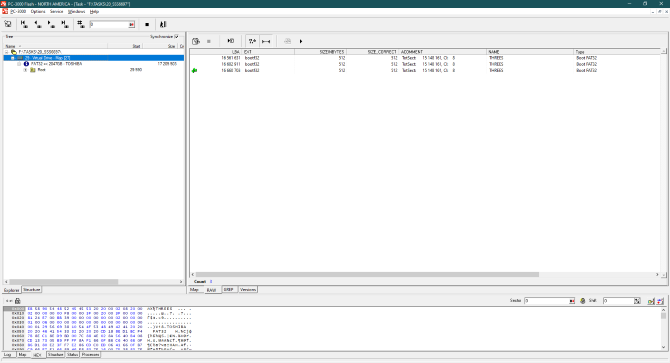Screen dimensions: 670x363
Task: Click the round icon before Shift label
Action: click(582, 301)
